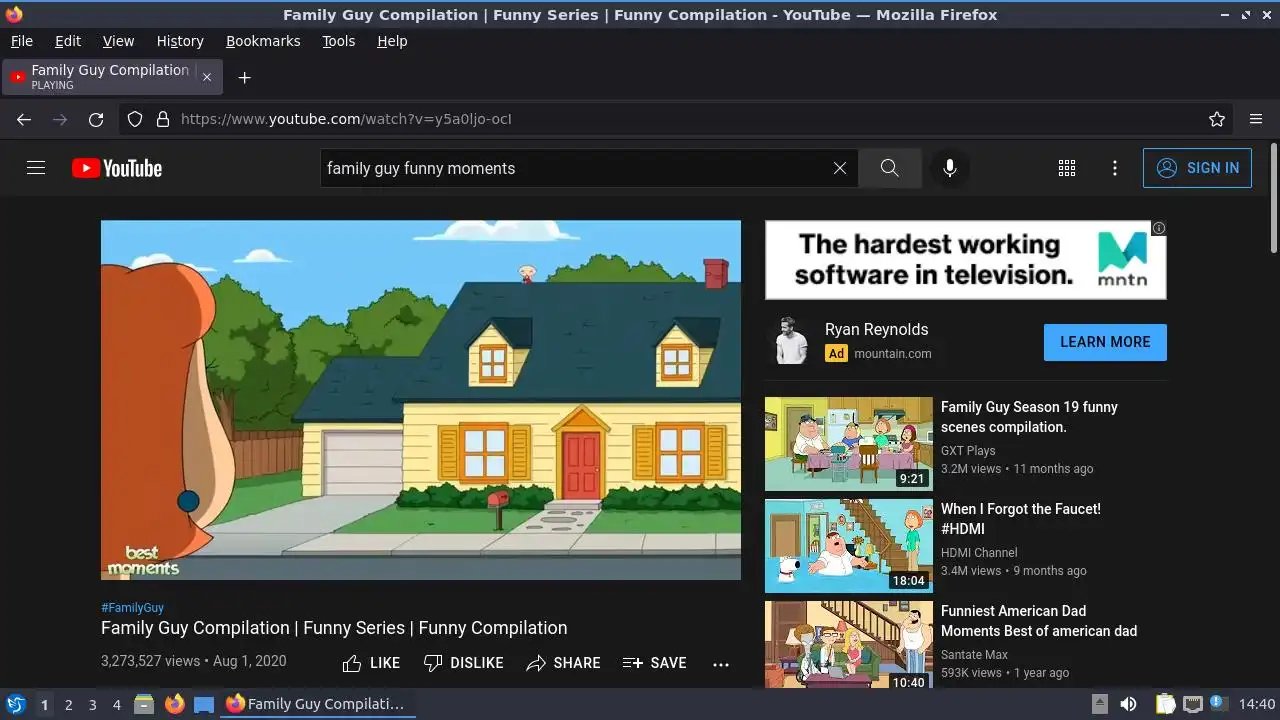Click the SIGN IN button
Viewport: 1280px width, 720px height.
[1197, 168]
